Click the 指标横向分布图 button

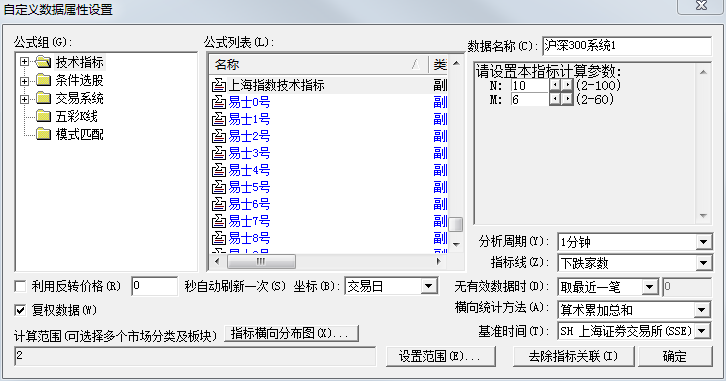pos(291,333)
